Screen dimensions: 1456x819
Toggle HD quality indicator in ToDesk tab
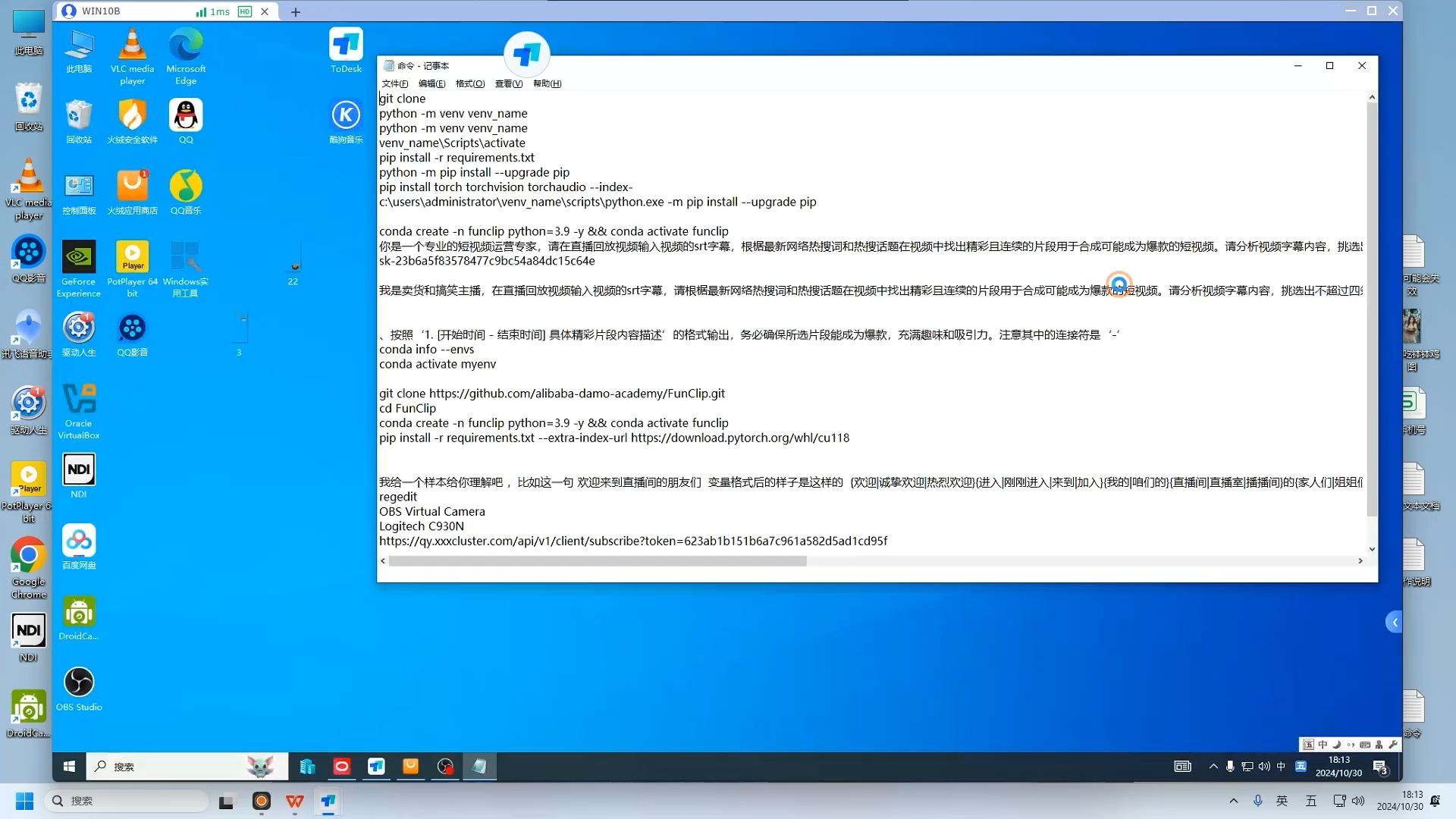244,11
